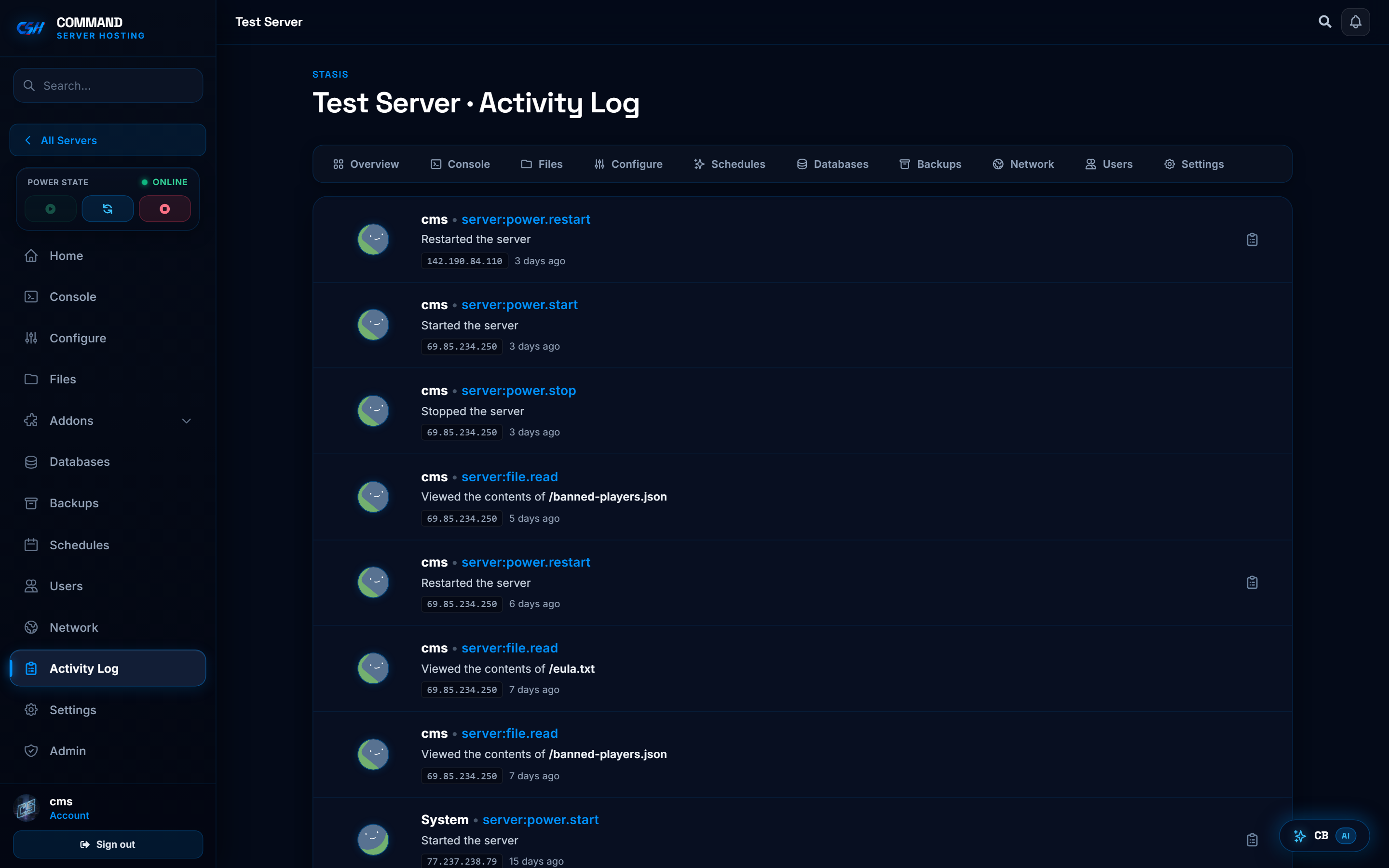Switch to the Schedules tab
This screenshot has height=868, width=1389.
click(x=730, y=164)
